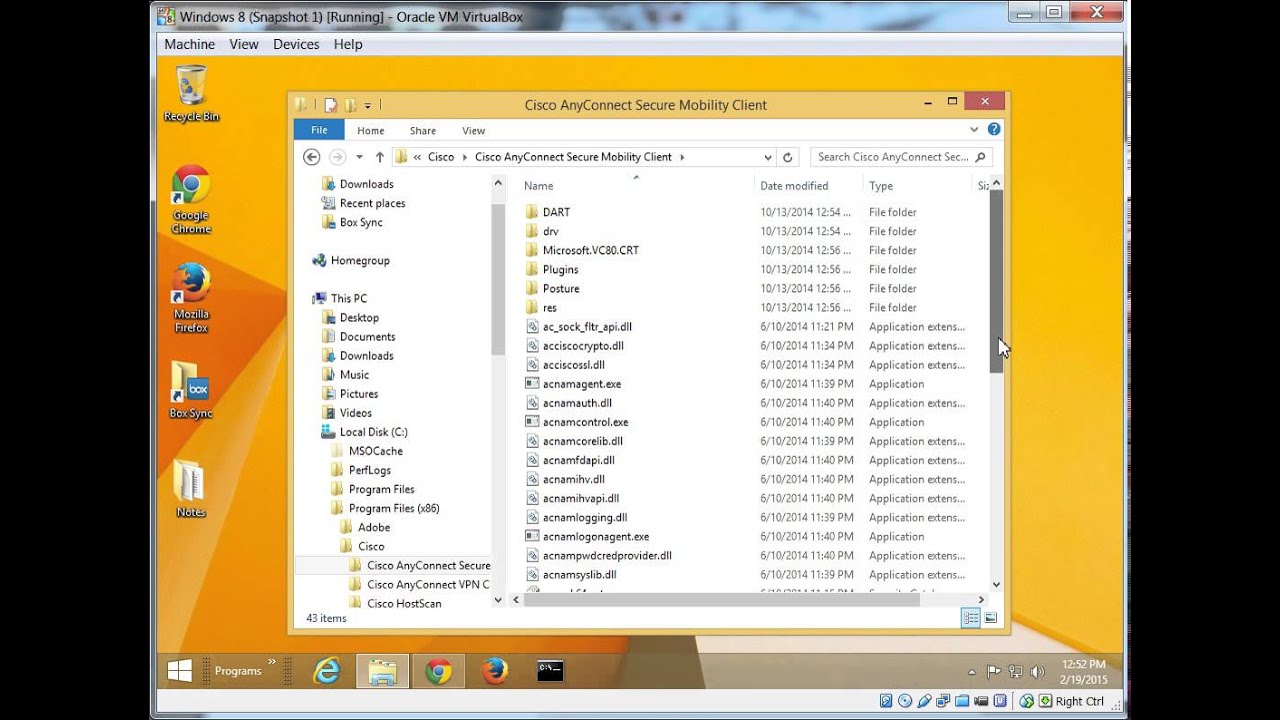
Task: Click the Explorer Back arrow
Action: point(311,157)
